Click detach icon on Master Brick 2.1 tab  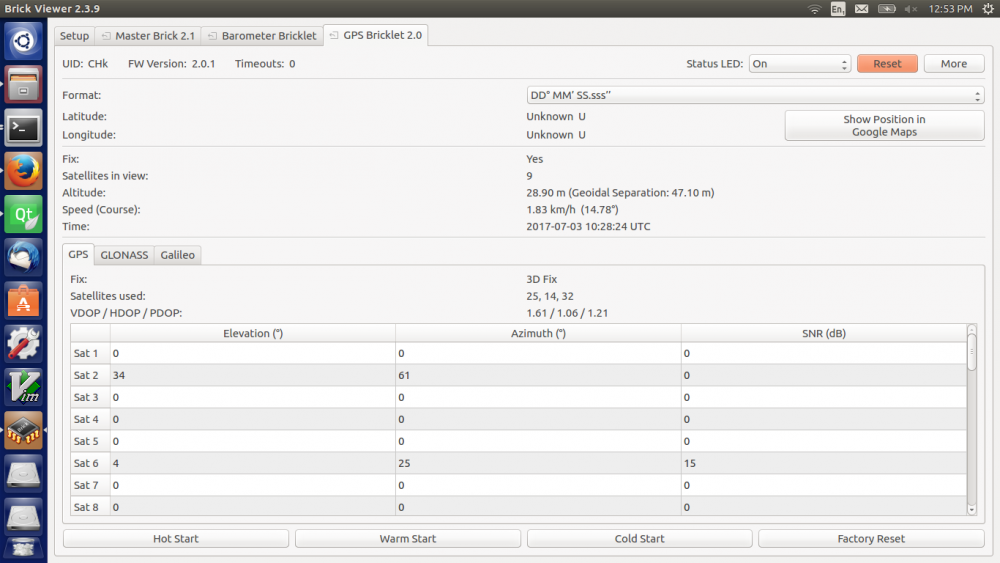coord(106,36)
